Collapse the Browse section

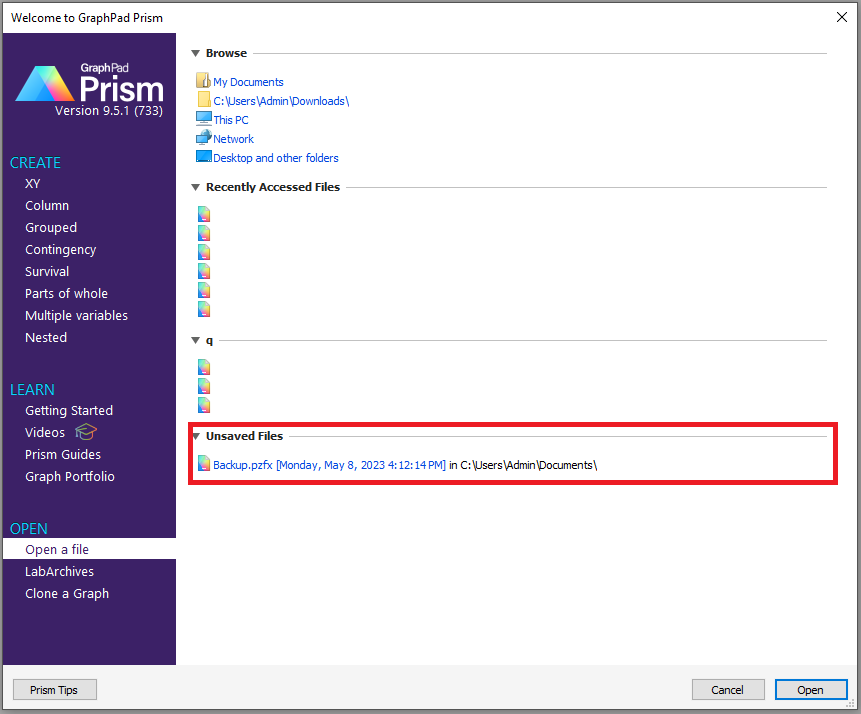tap(196, 54)
